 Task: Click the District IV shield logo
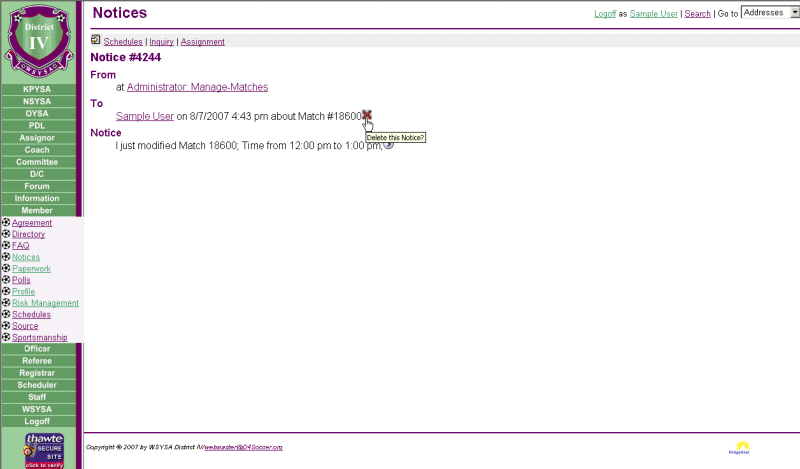tap(41, 40)
